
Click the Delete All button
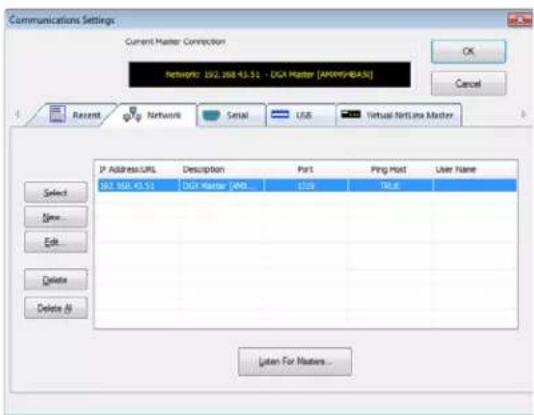tap(56, 308)
